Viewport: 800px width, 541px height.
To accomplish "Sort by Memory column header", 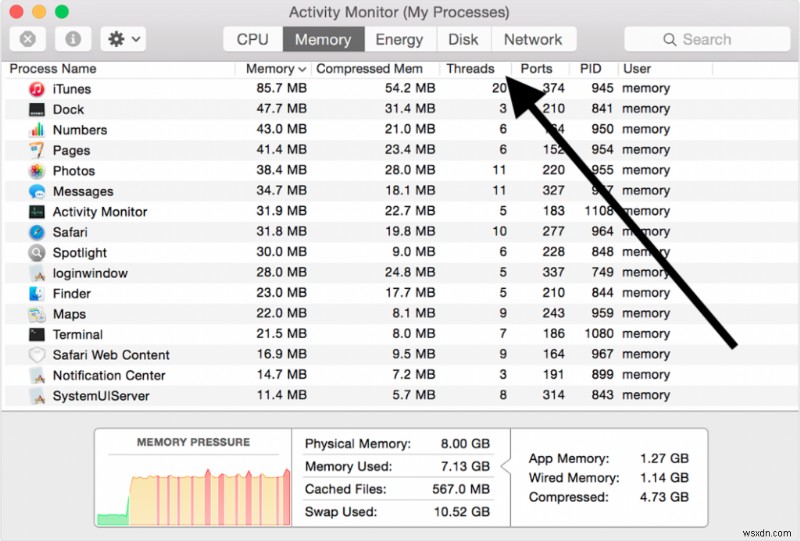I will coord(275,69).
